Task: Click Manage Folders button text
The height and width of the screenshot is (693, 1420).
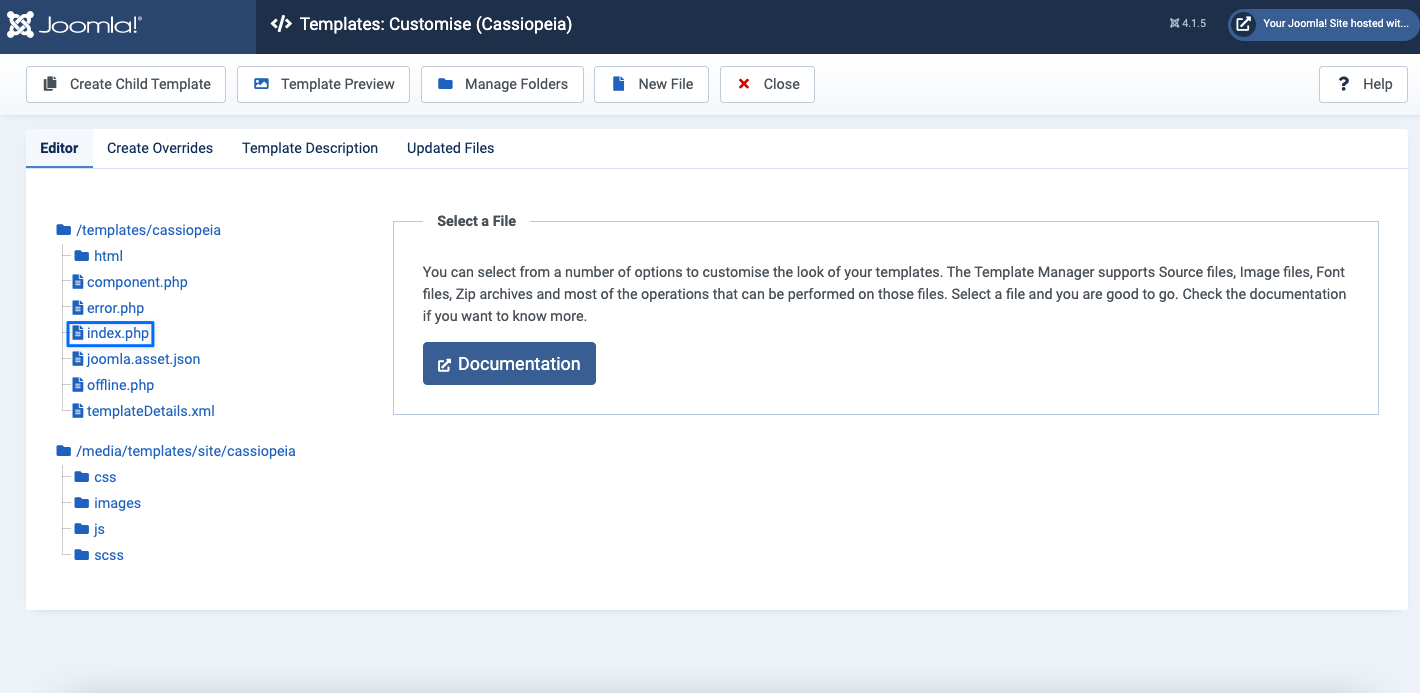Action: pos(516,84)
